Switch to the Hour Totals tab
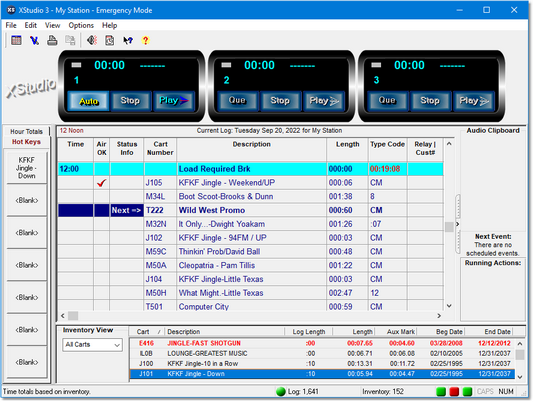Image resolution: width=533 pixels, height=402 pixels. pos(26,132)
